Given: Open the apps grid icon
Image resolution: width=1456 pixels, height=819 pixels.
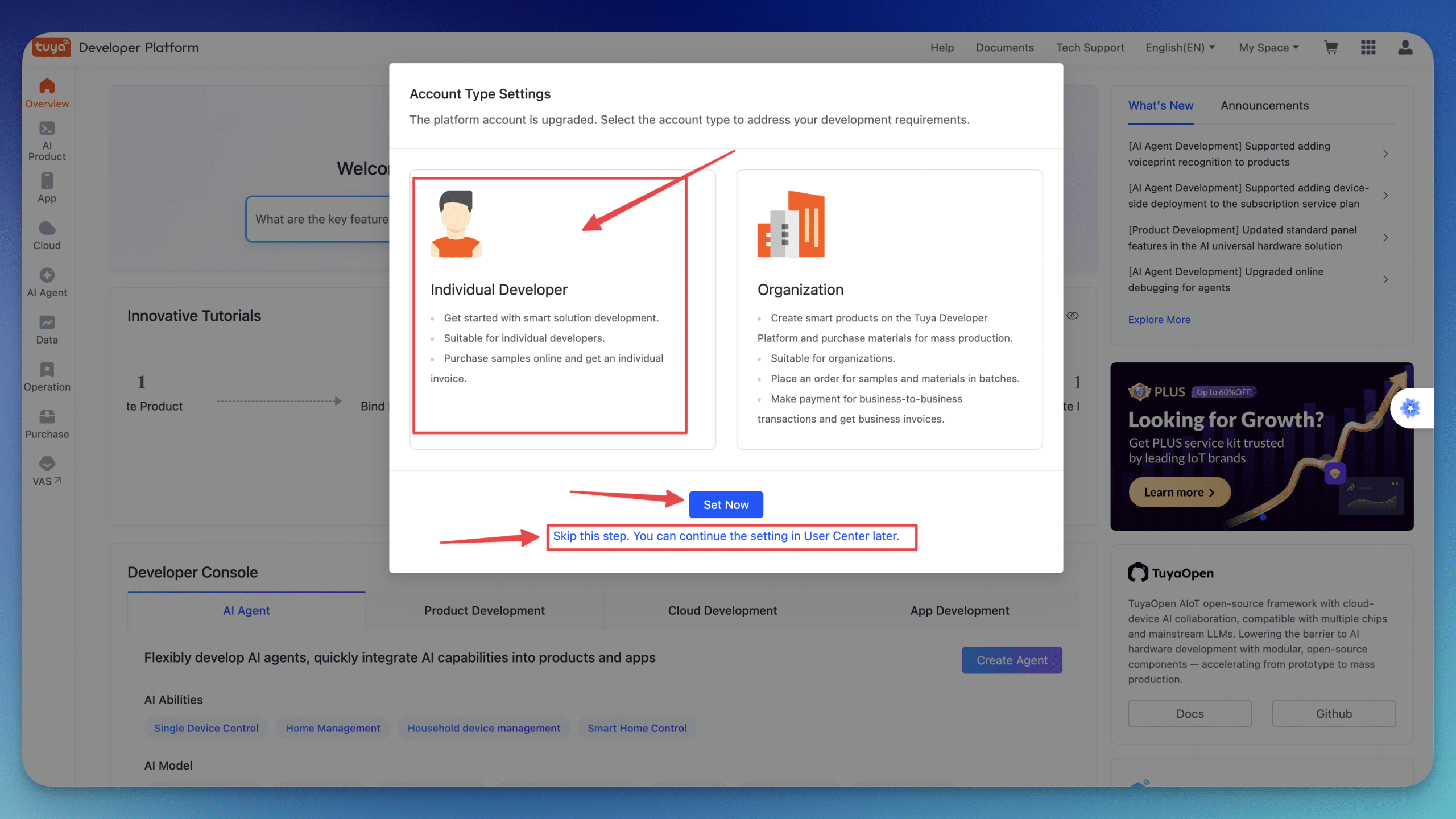Looking at the screenshot, I should (x=1368, y=47).
